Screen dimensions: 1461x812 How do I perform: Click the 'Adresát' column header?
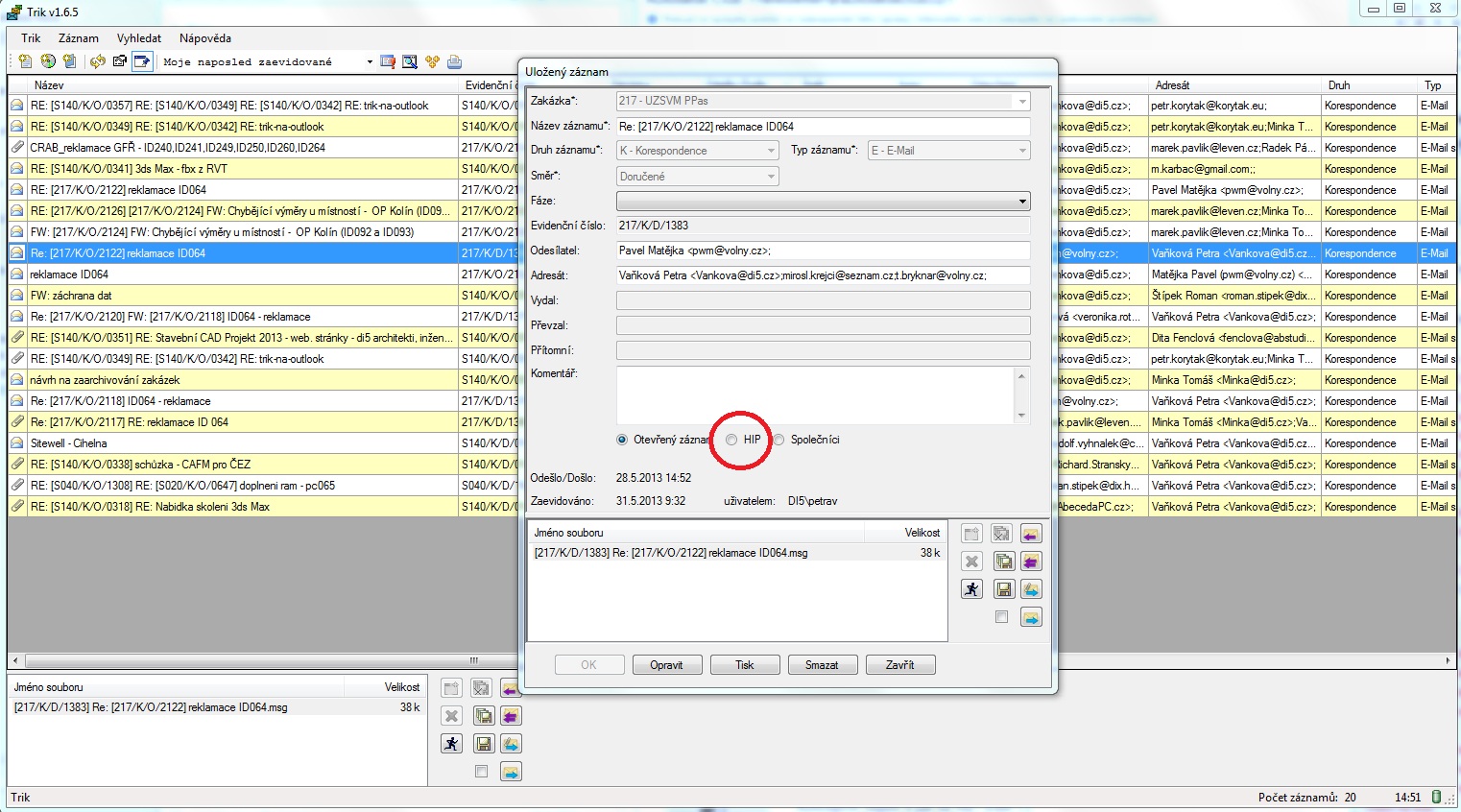click(1234, 85)
